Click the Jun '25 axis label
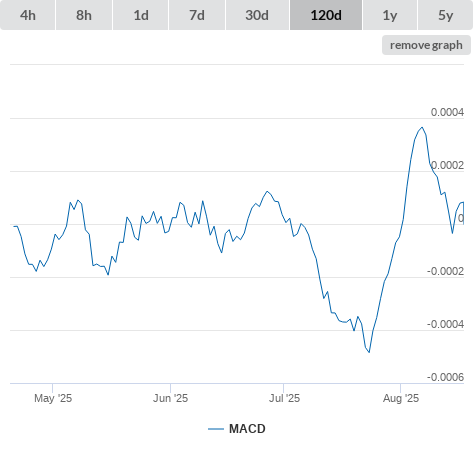The image size is (474, 455). coord(170,398)
